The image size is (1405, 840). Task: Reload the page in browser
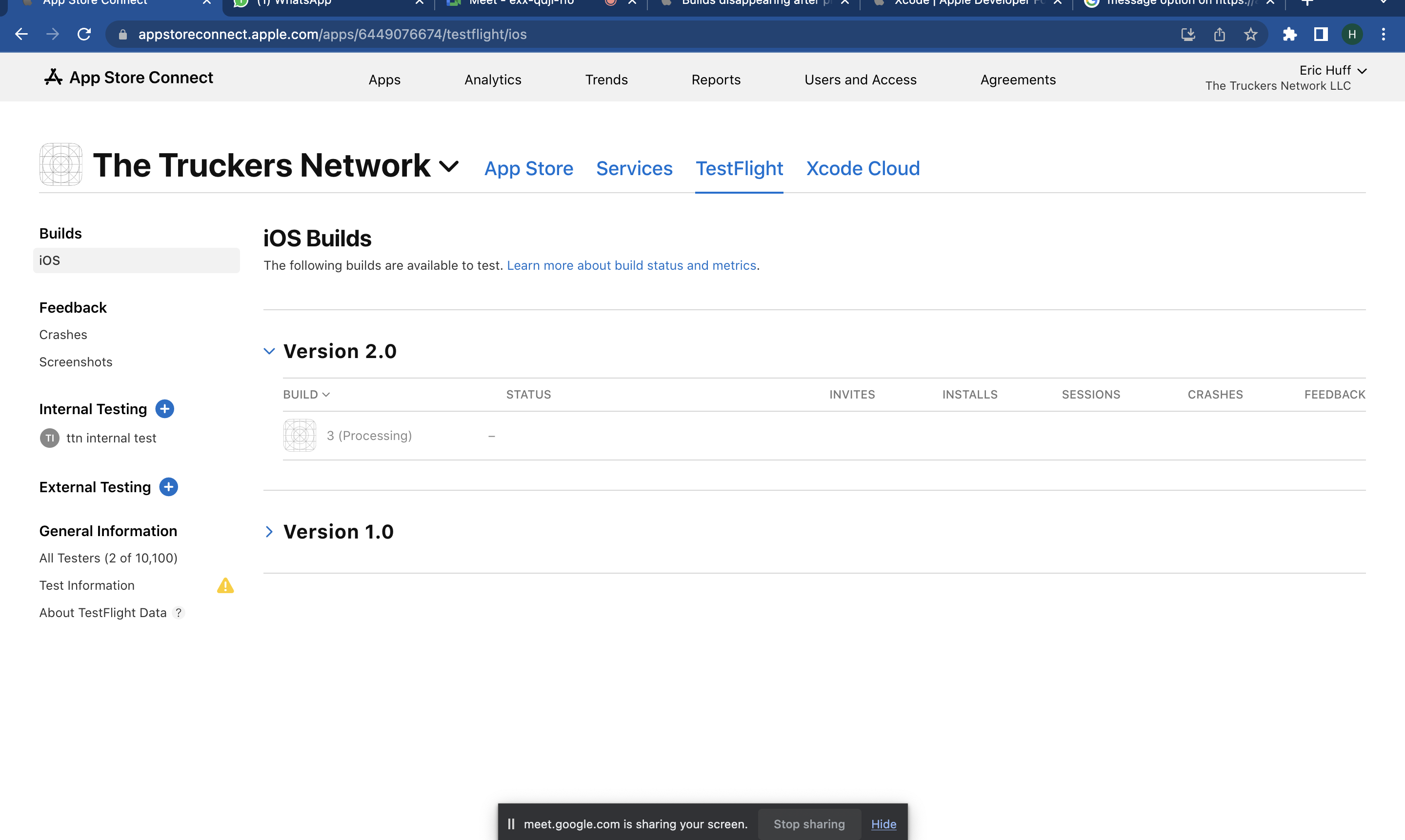coord(84,35)
